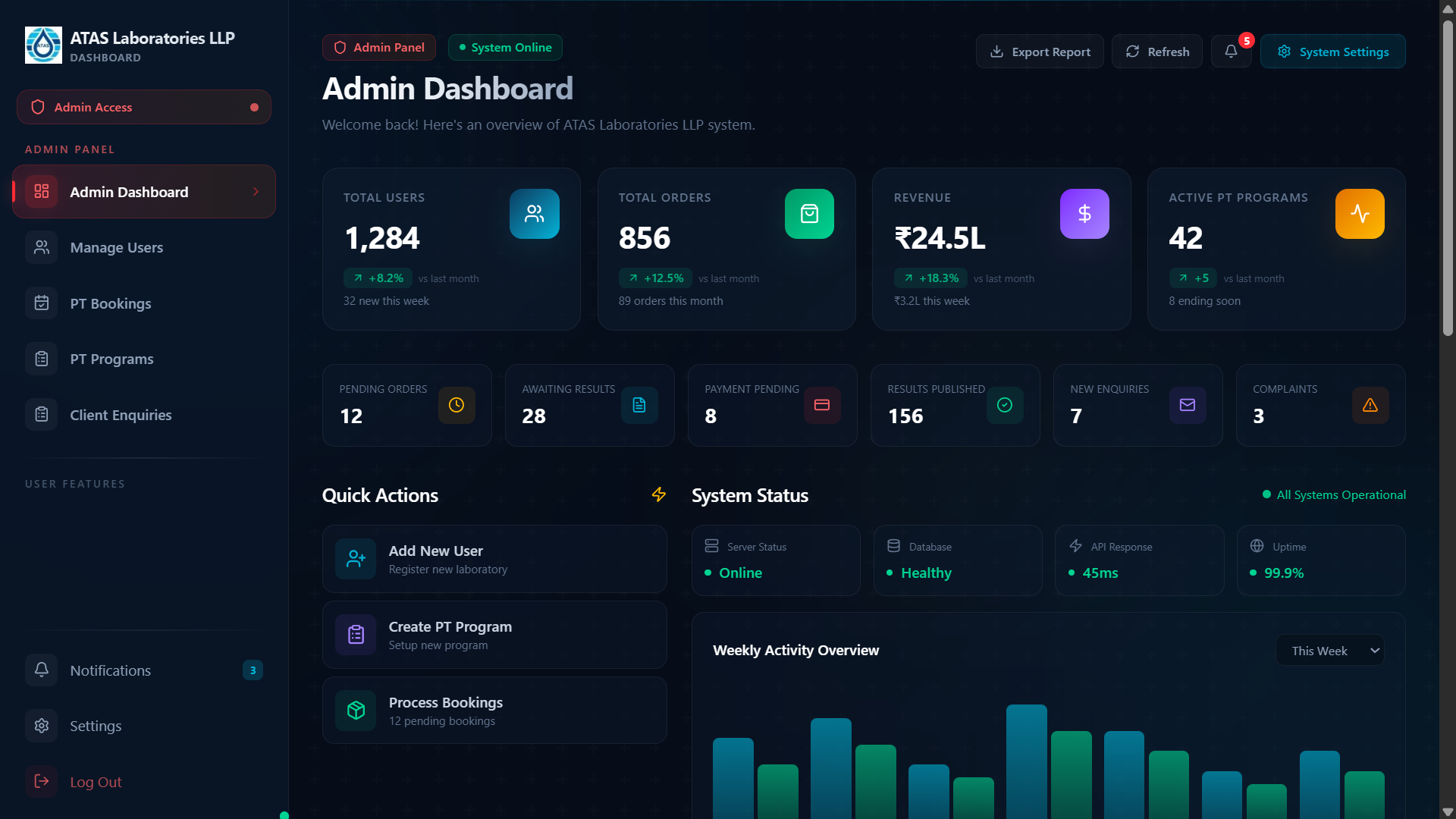Viewport: 1456px width, 819px height.
Task: Click the Export Report button
Action: (1040, 52)
